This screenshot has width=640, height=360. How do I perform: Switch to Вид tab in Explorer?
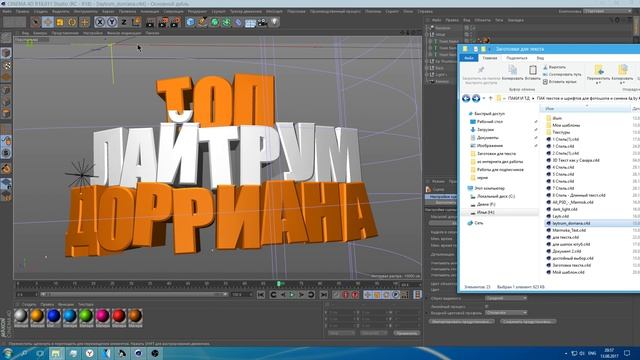(540, 58)
